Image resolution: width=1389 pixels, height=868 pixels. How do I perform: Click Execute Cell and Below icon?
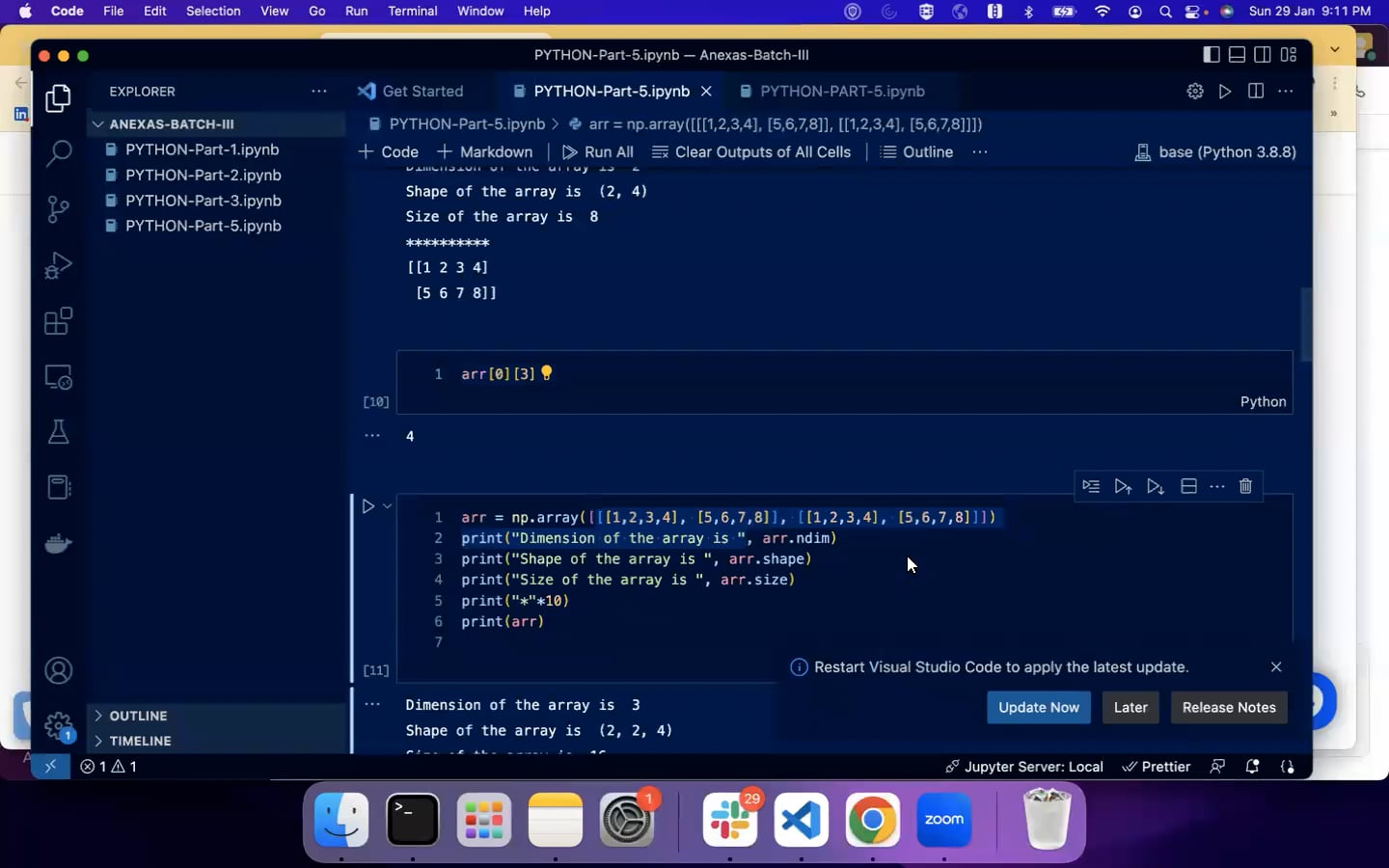coord(1156,486)
